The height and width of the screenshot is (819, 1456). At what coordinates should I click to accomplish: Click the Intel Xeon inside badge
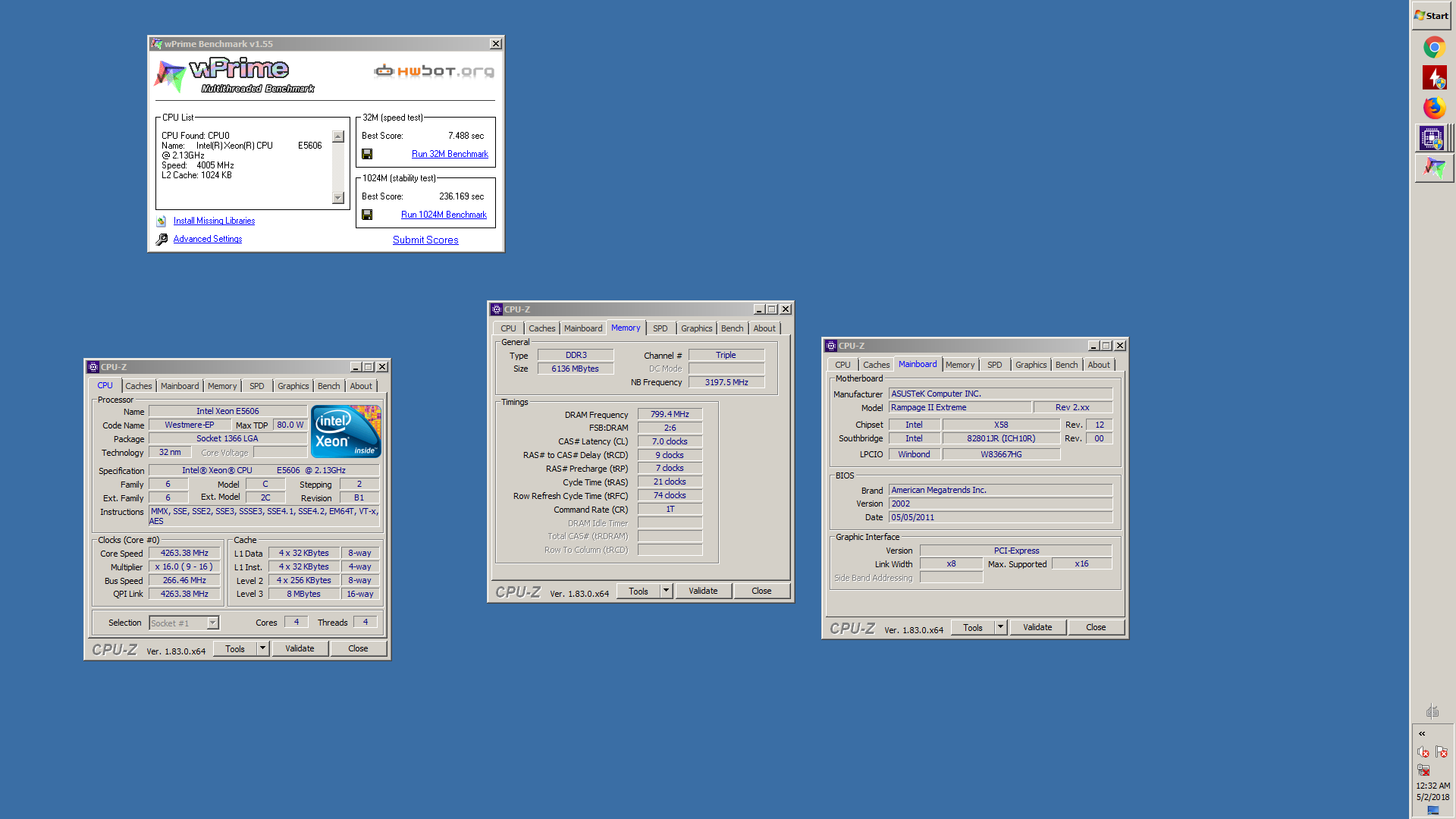[346, 431]
